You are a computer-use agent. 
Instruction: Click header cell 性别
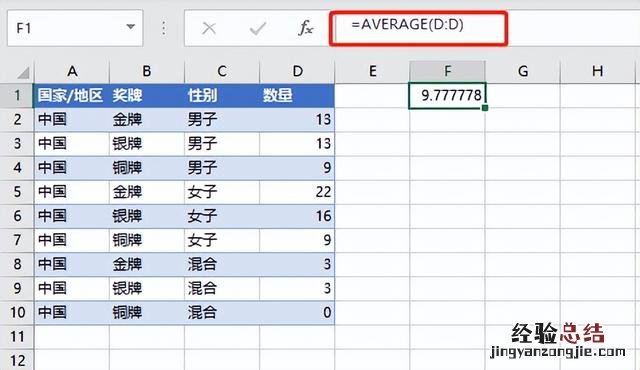click(x=222, y=95)
